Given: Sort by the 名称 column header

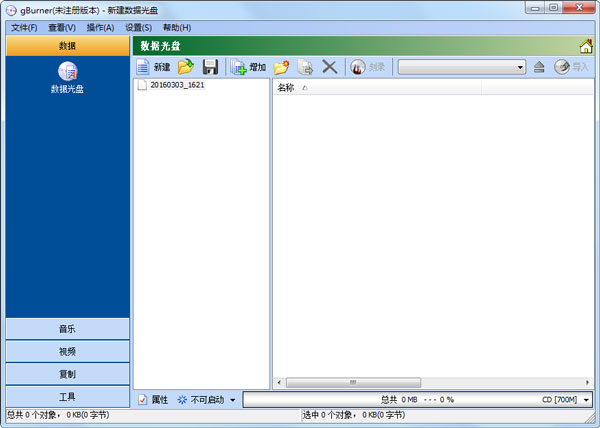Looking at the screenshot, I should [x=377, y=88].
